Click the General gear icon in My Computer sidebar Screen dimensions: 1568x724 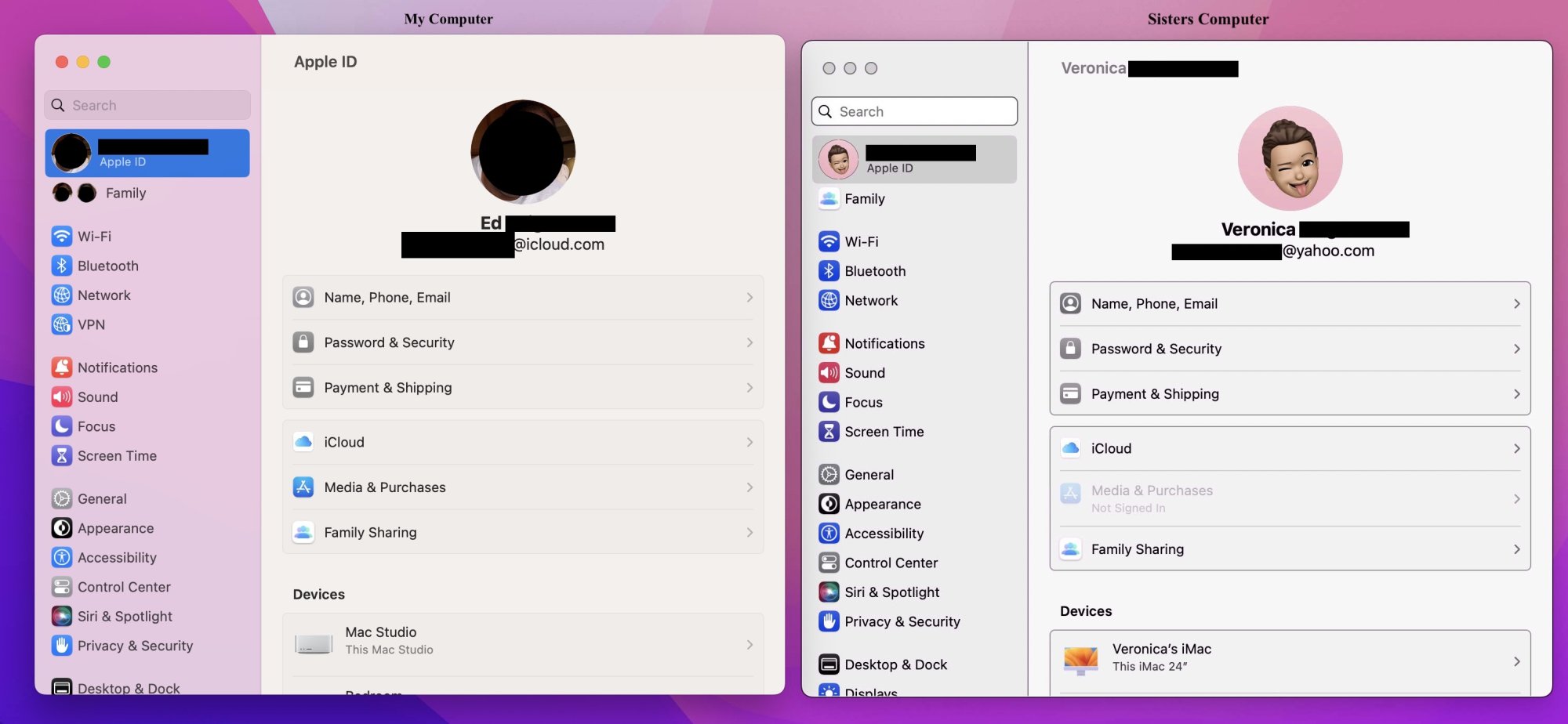click(x=62, y=499)
